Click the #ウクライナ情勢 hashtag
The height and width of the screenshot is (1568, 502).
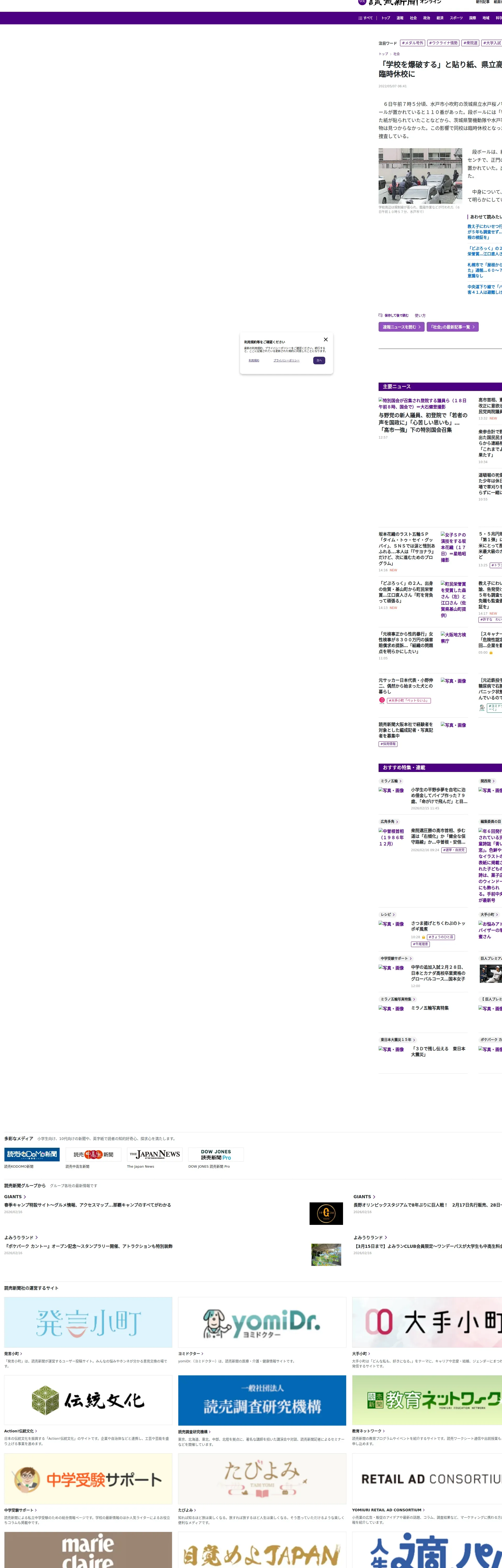(x=443, y=43)
